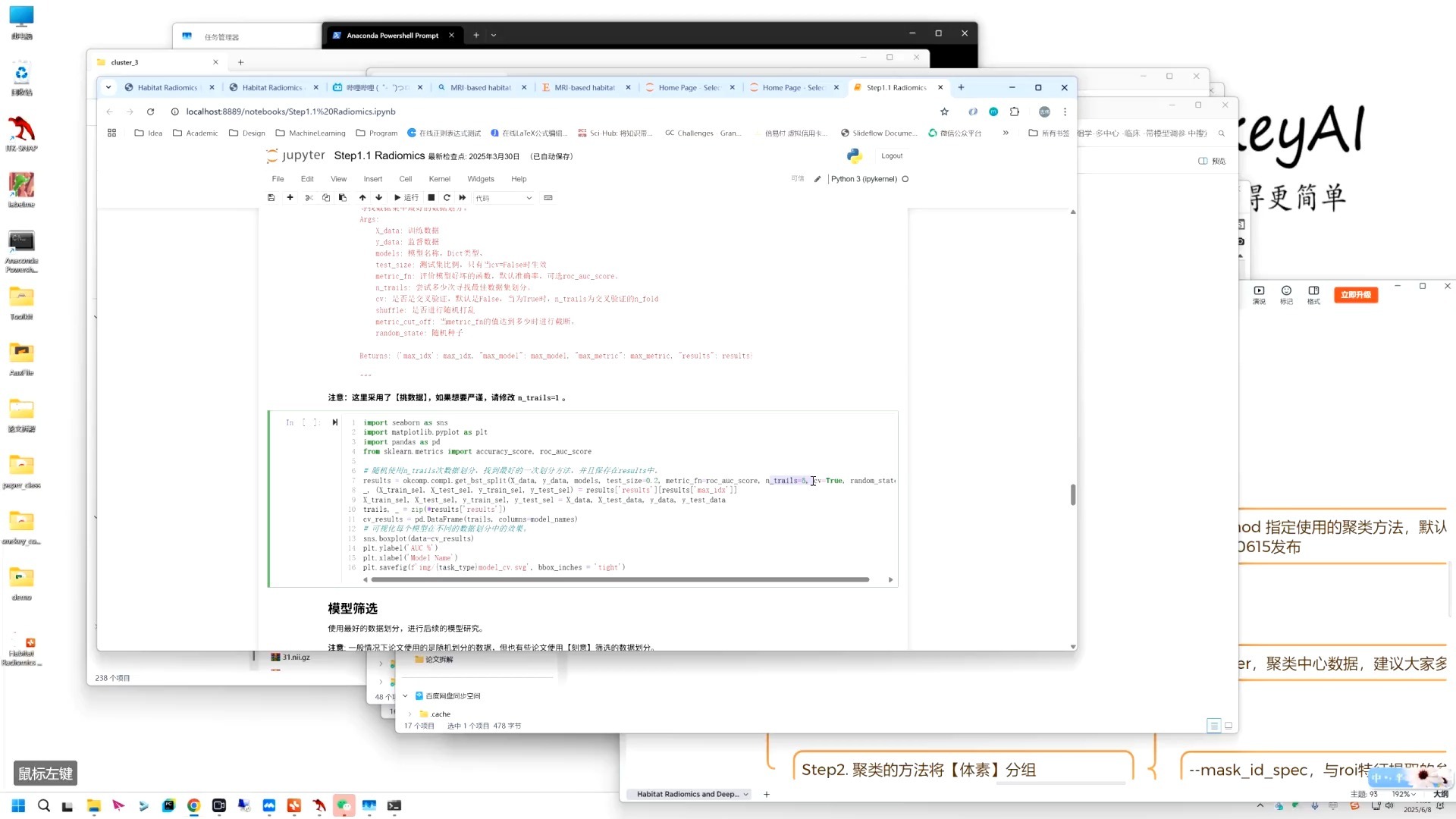Expand the .cache folder tree item
Image resolution: width=1456 pixels, height=819 pixels.
click(410, 714)
